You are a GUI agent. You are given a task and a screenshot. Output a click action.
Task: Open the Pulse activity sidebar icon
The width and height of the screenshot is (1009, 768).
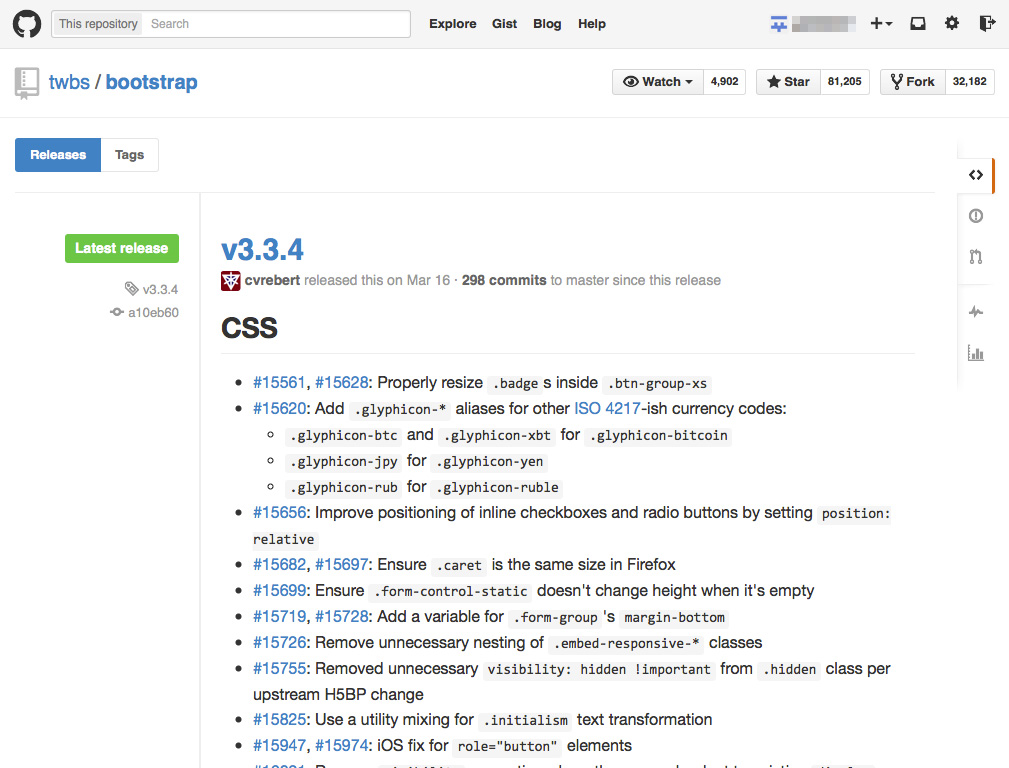tap(975, 311)
